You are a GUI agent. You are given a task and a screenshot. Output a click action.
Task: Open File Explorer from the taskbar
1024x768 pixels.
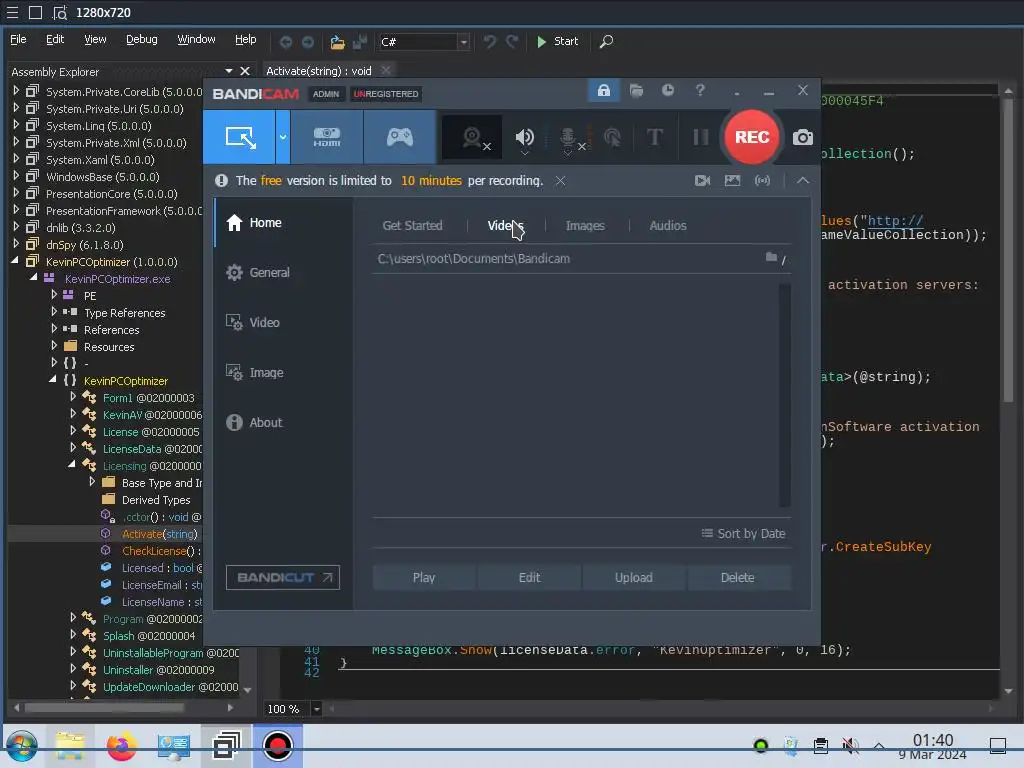[x=70, y=746]
